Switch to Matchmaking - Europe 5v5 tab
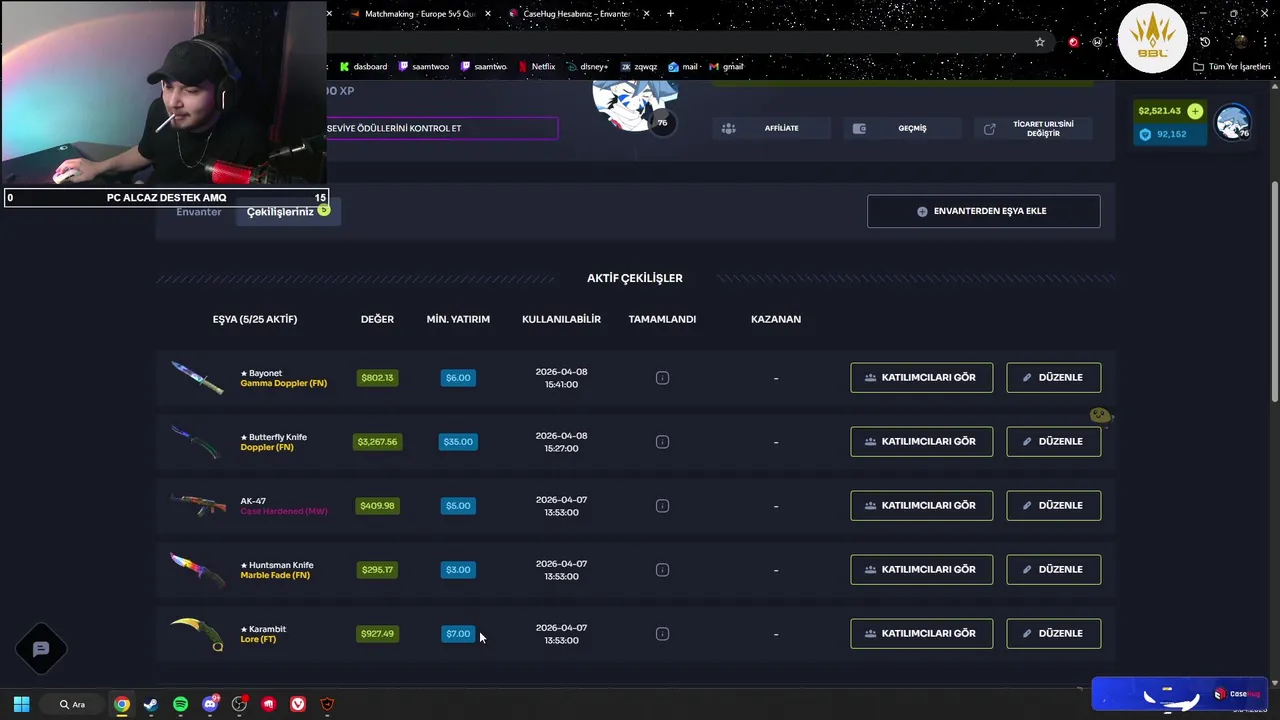 tap(420, 14)
